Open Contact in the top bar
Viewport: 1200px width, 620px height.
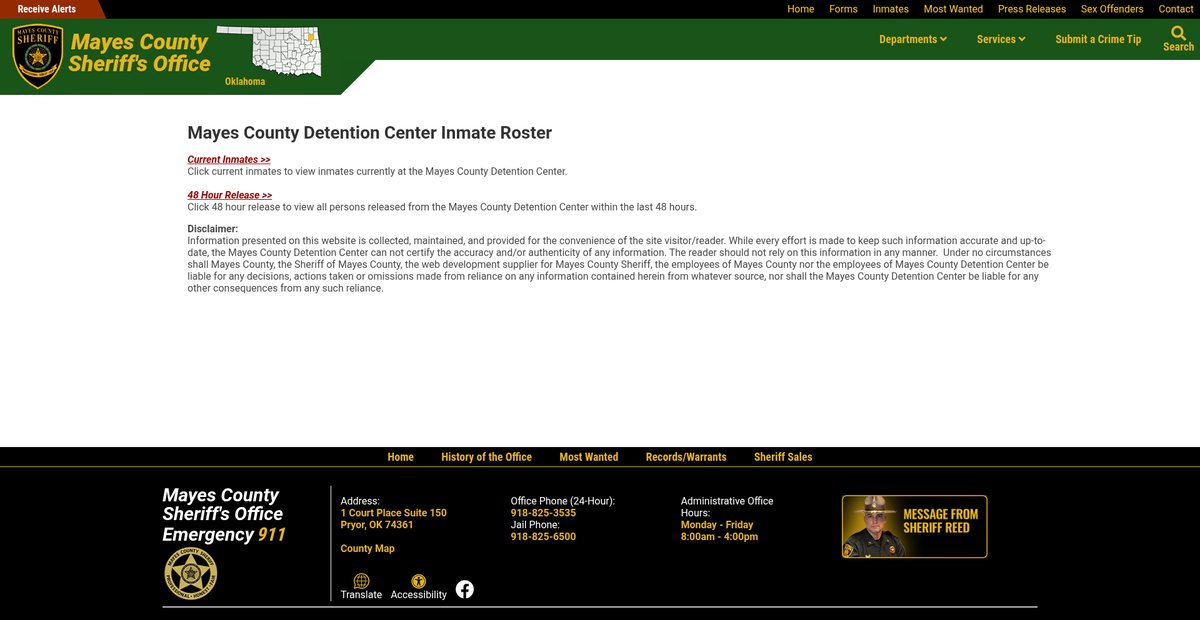point(1176,9)
